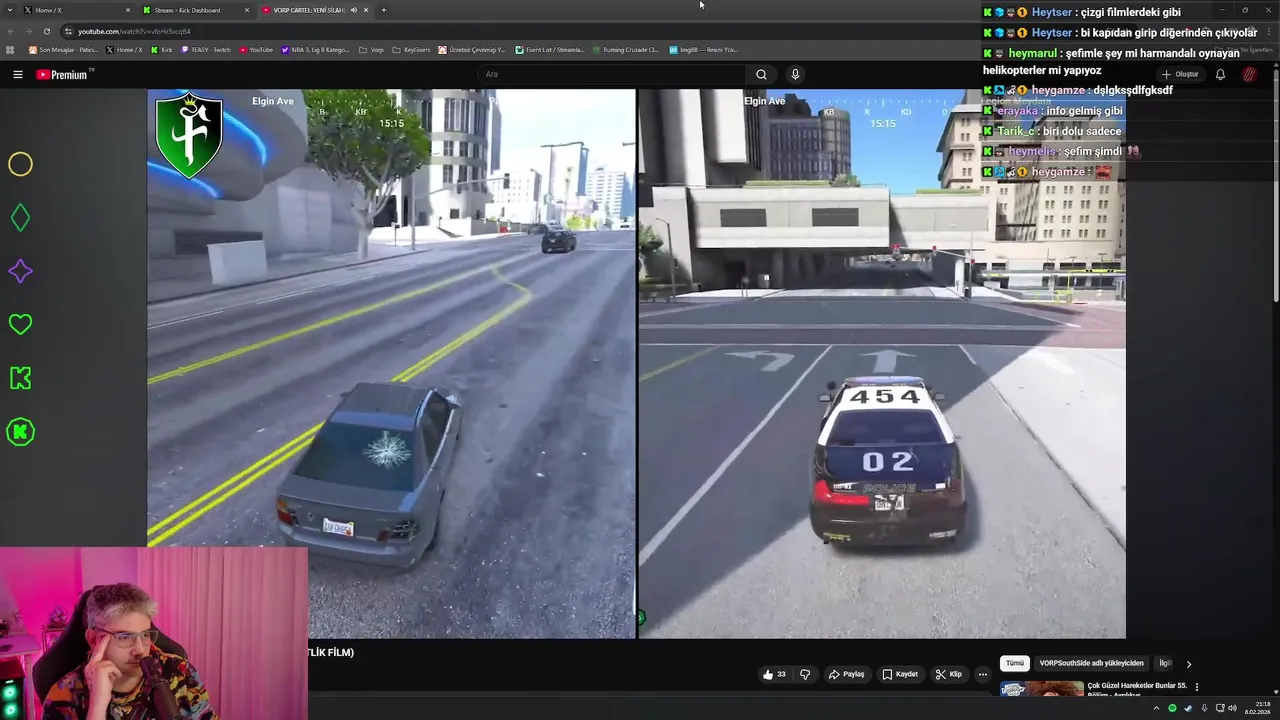Click the split-screen video player

[x=636, y=364]
